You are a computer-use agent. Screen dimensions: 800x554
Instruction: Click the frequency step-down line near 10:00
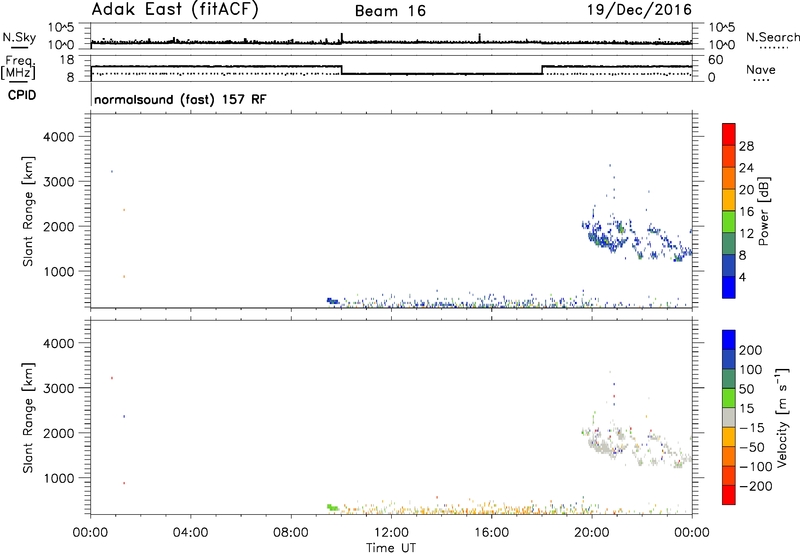pos(341,70)
